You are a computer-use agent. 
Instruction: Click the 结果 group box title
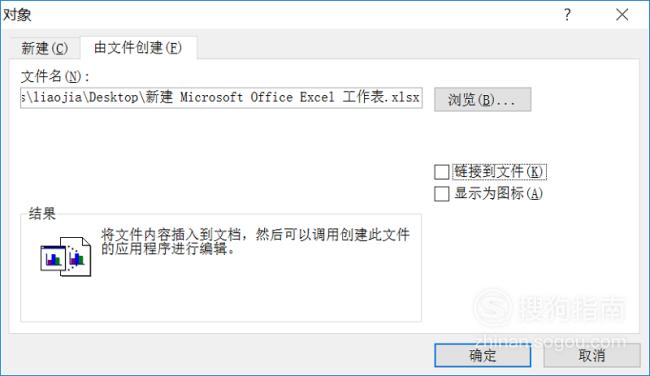pyautogui.click(x=42, y=213)
